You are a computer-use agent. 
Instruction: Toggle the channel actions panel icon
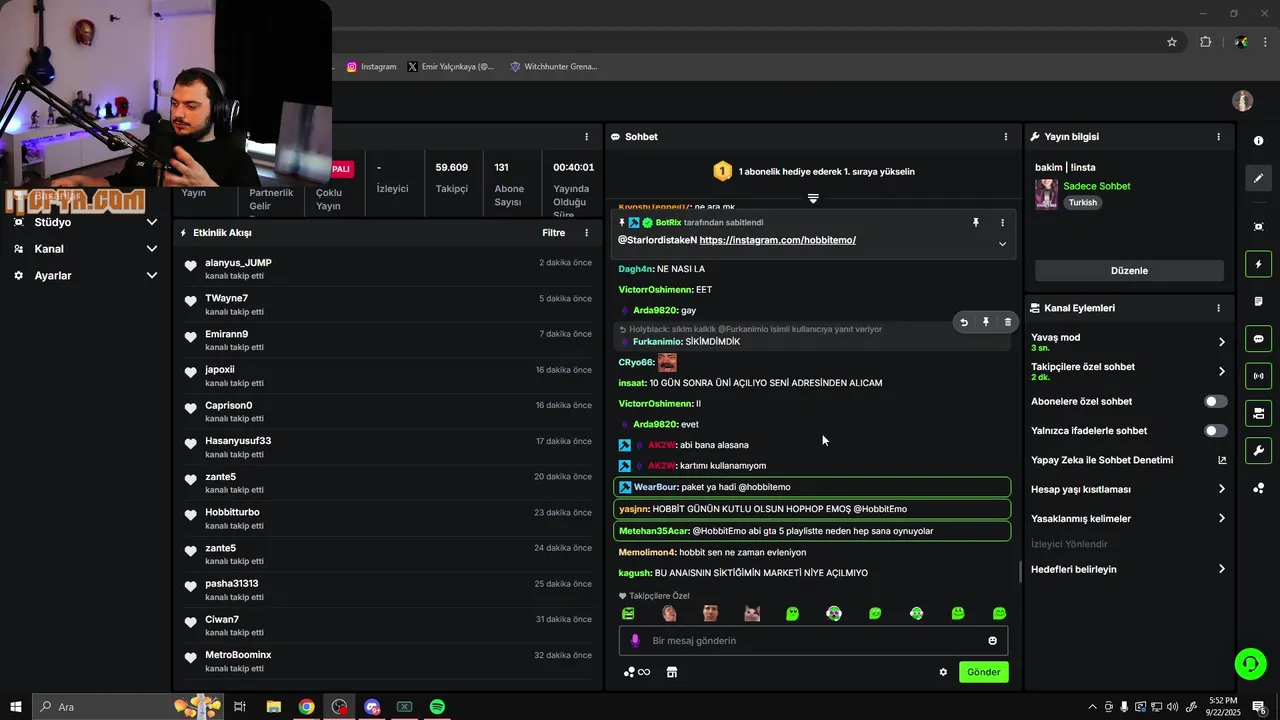[x=1258, y=413]
